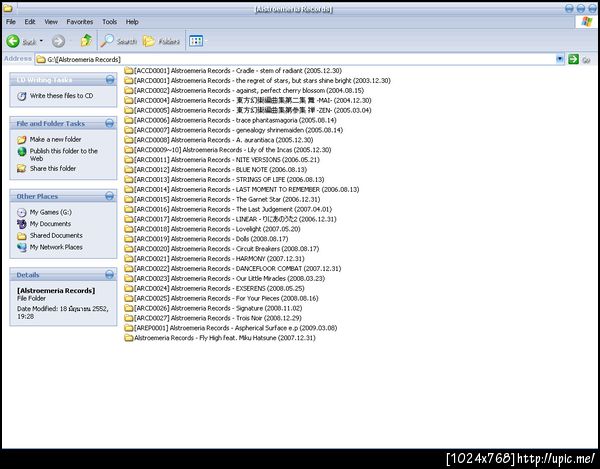Select ARCD0008 A. aurantiaca folder name
Screen dimensions: 600x469
click(224, 140)
